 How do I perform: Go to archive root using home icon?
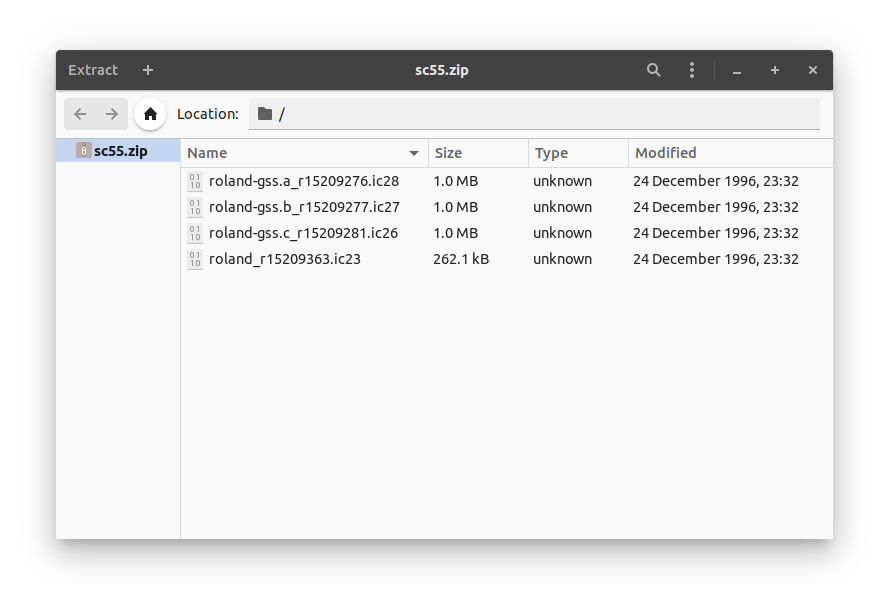pyautogui.click(x=150, y=113)
